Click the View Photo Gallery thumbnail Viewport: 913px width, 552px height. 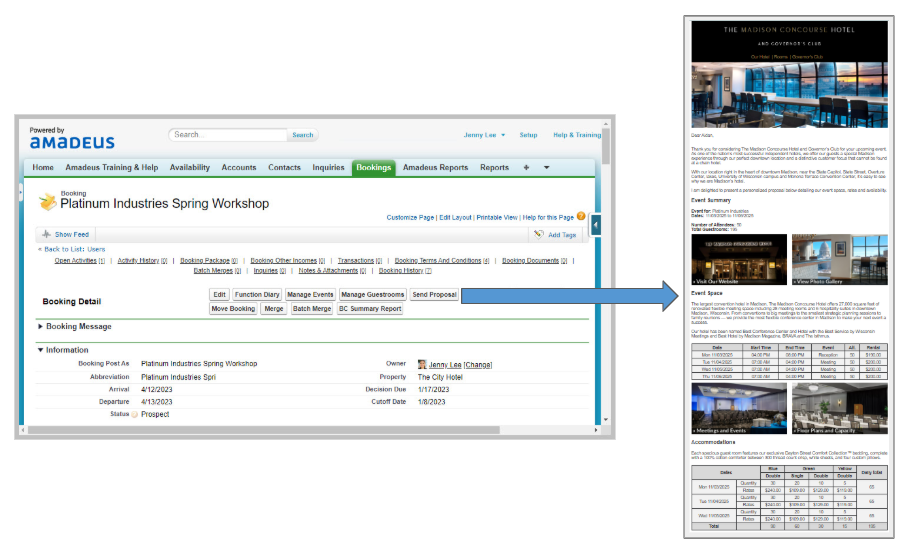point(840,260)
